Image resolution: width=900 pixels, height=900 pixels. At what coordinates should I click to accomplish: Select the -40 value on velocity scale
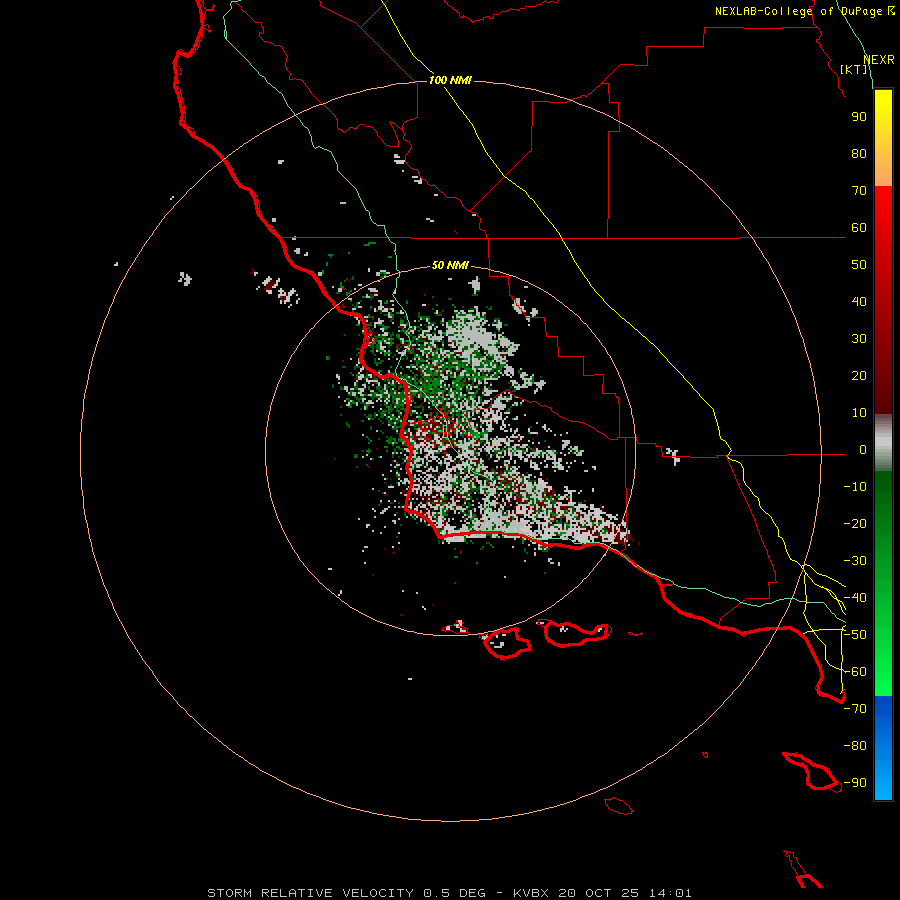click(855, 598)
